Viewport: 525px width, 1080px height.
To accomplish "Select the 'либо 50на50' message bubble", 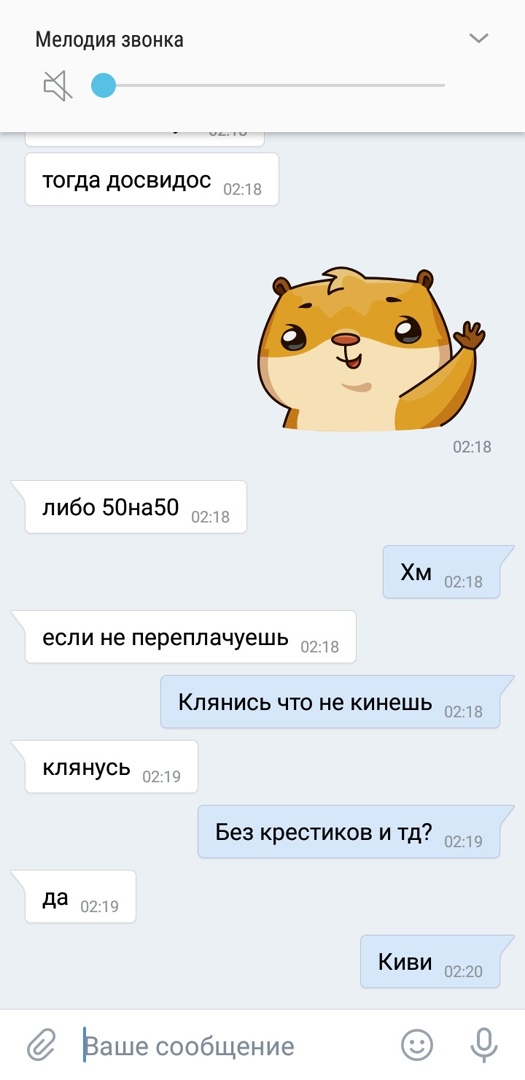I will pos(135,507).
